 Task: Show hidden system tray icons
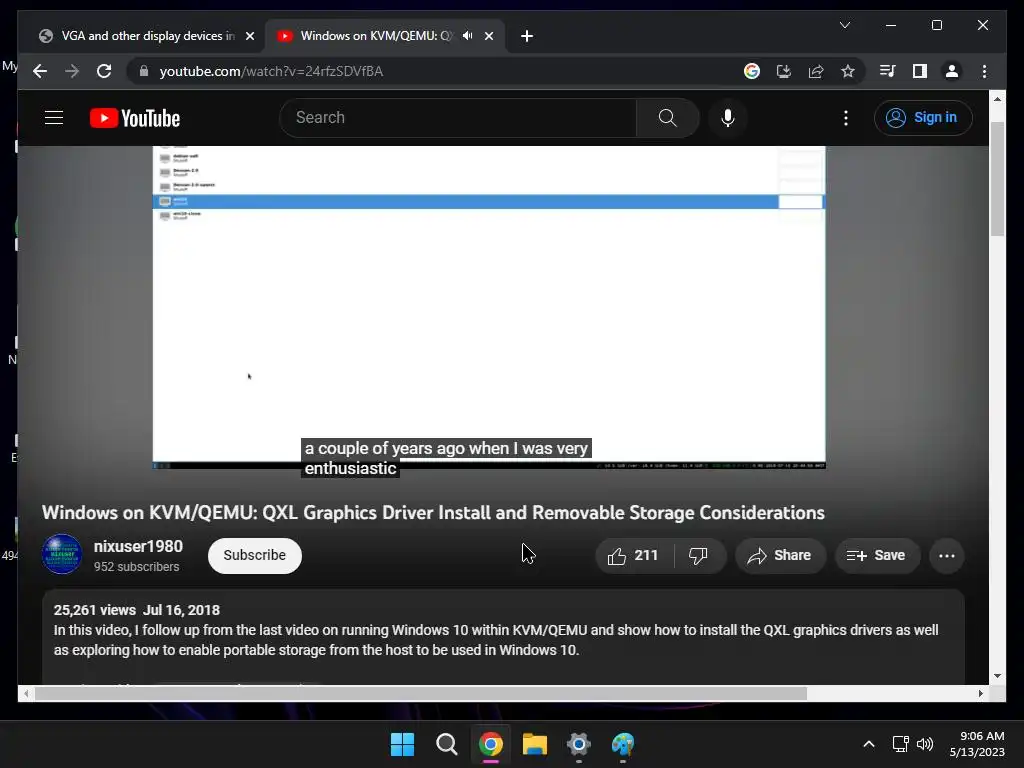(869, 744)
